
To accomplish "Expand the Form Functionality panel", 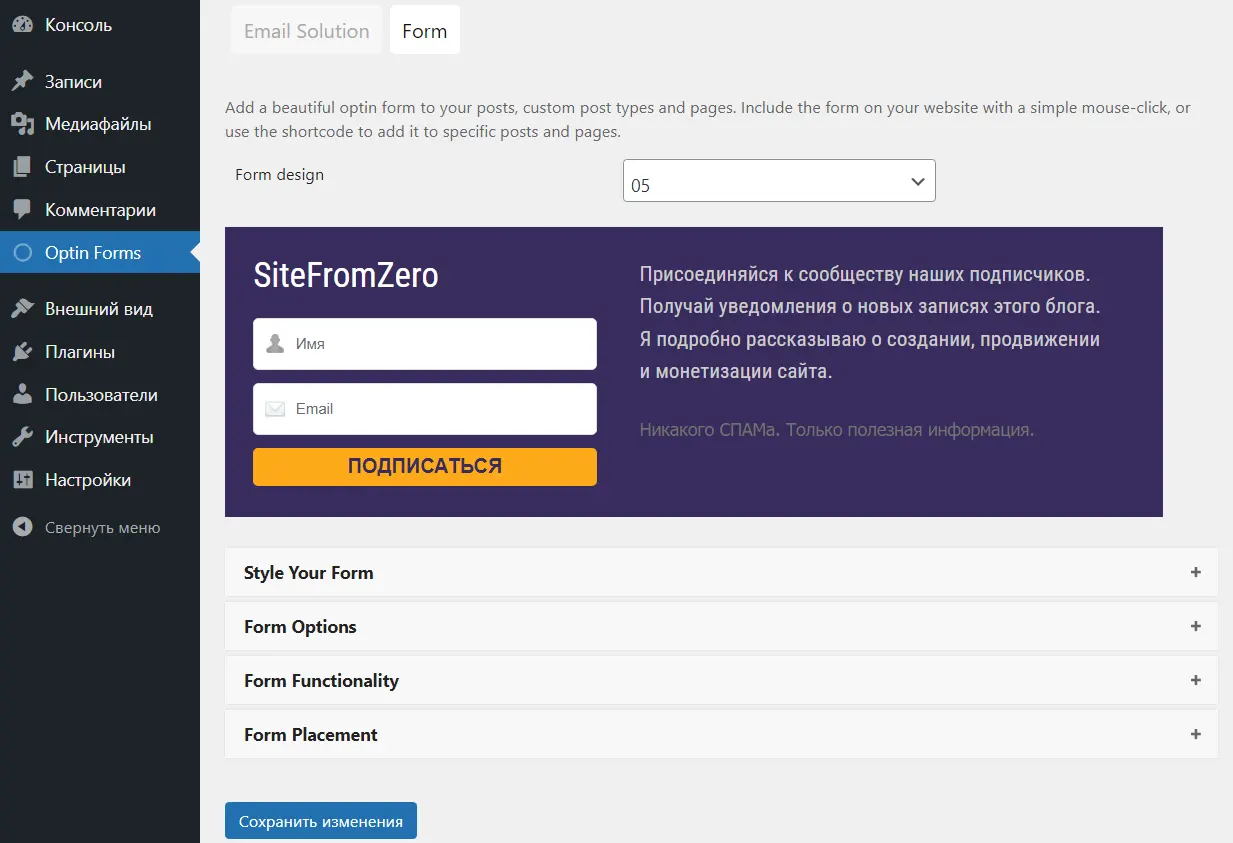I will pos(720,681).
